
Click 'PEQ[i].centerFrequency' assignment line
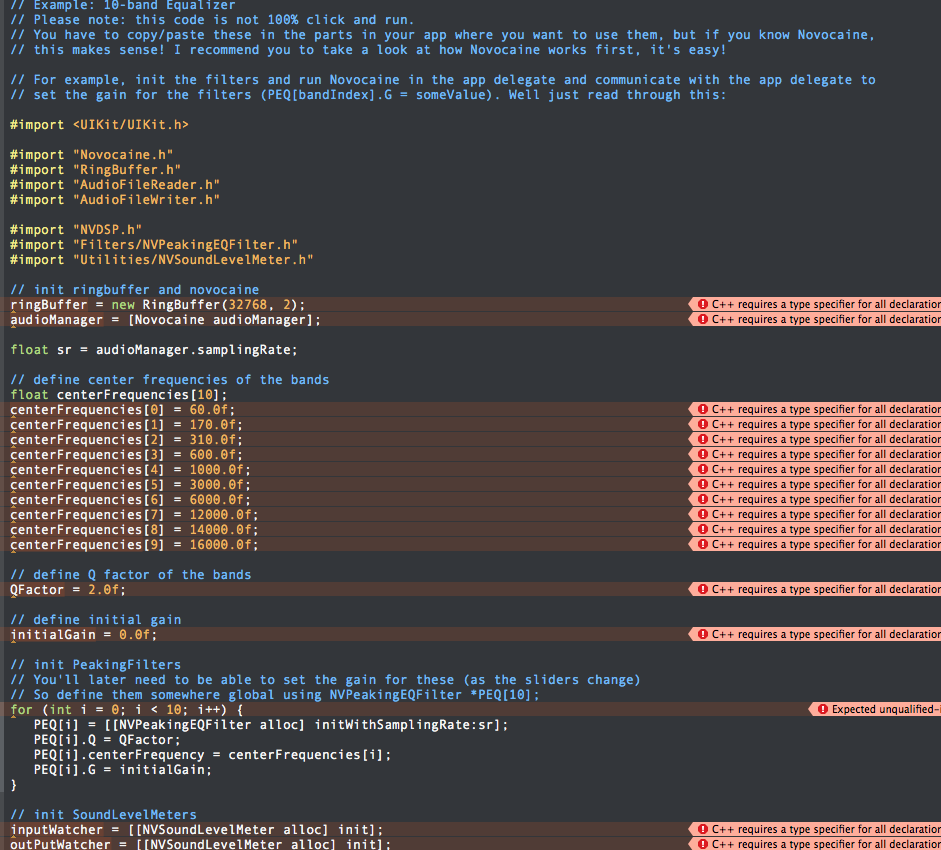[212, 755]
